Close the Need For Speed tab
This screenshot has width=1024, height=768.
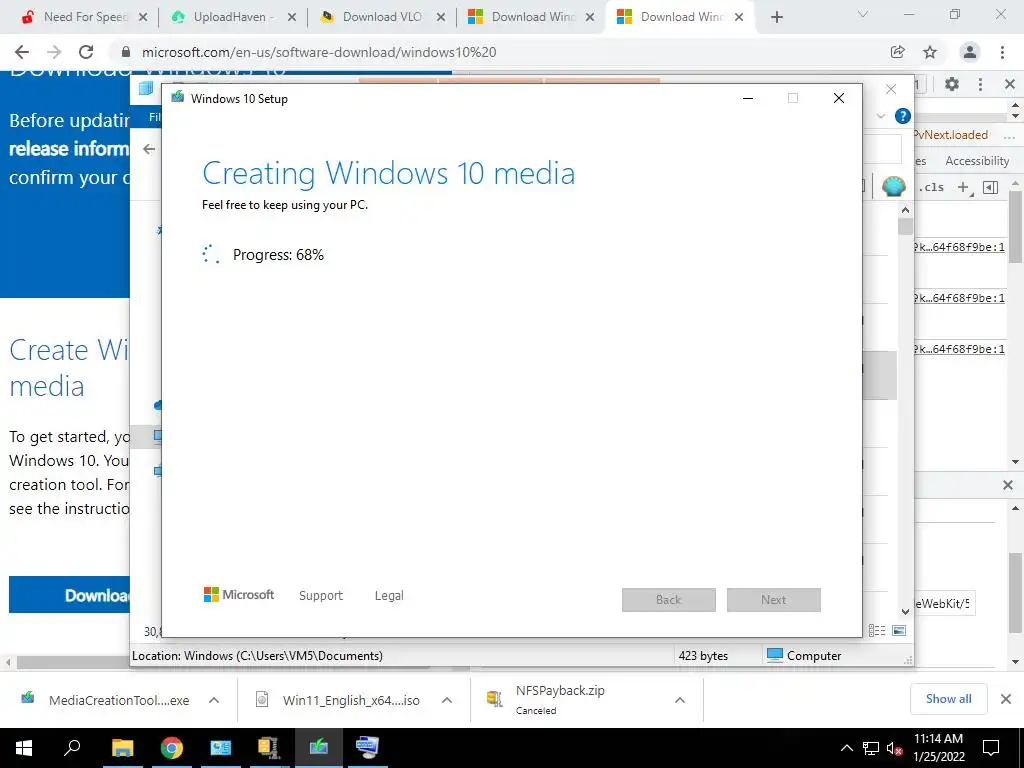[x=143, y=17]
